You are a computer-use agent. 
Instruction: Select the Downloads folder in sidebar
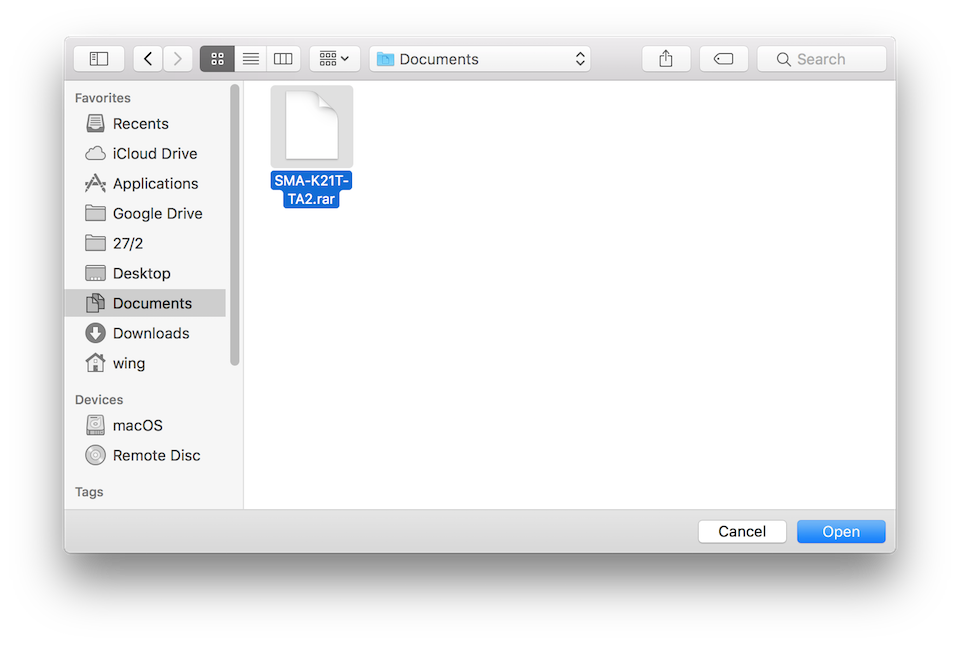coord(150,333)
